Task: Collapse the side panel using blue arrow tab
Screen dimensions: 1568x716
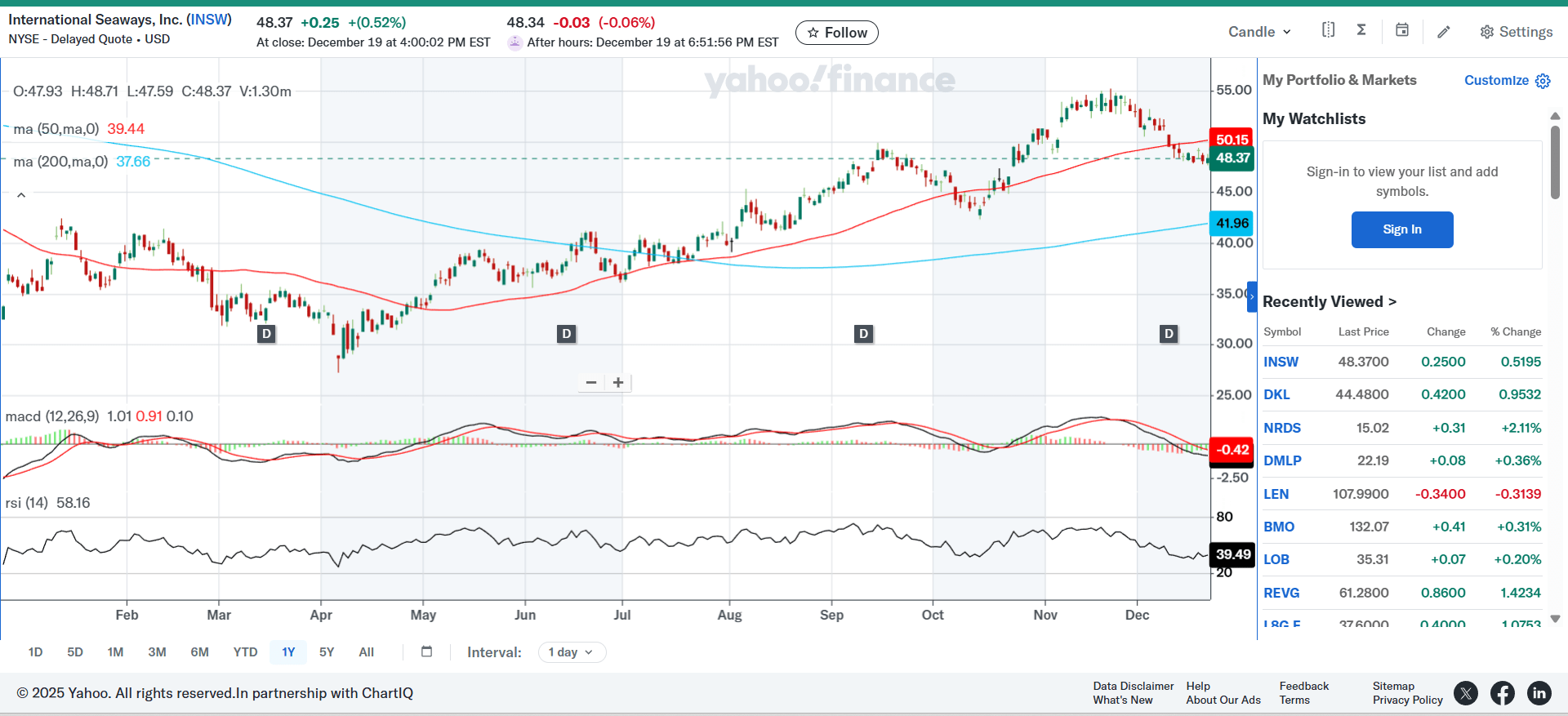Action: coord(1251,296)
